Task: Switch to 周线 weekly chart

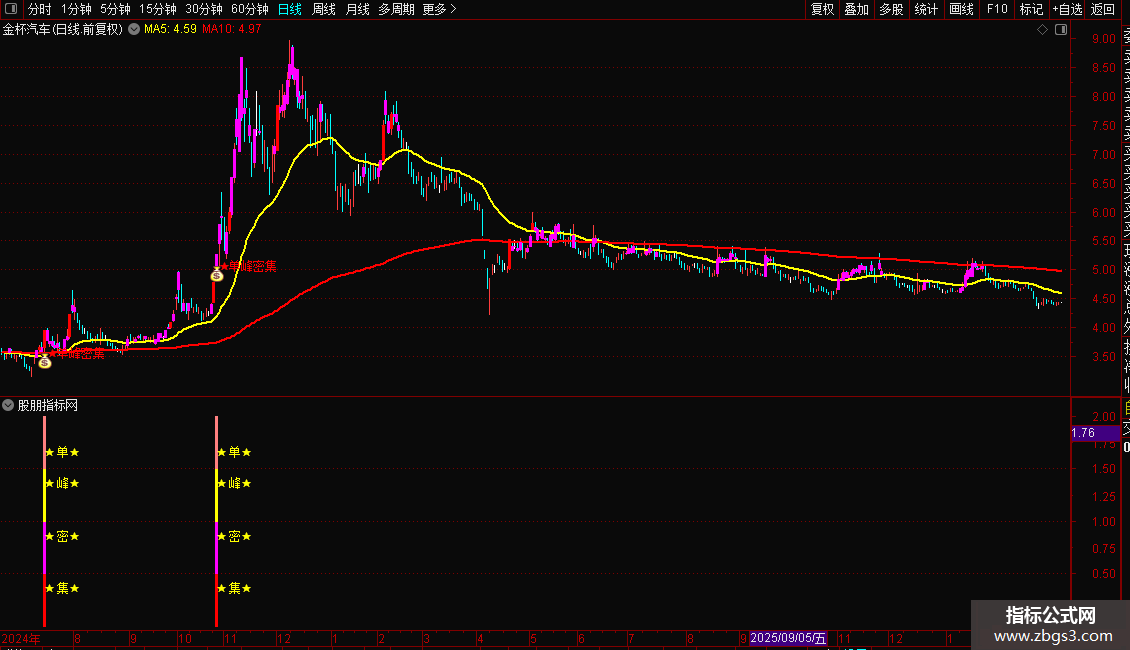Action: [324, 9]
